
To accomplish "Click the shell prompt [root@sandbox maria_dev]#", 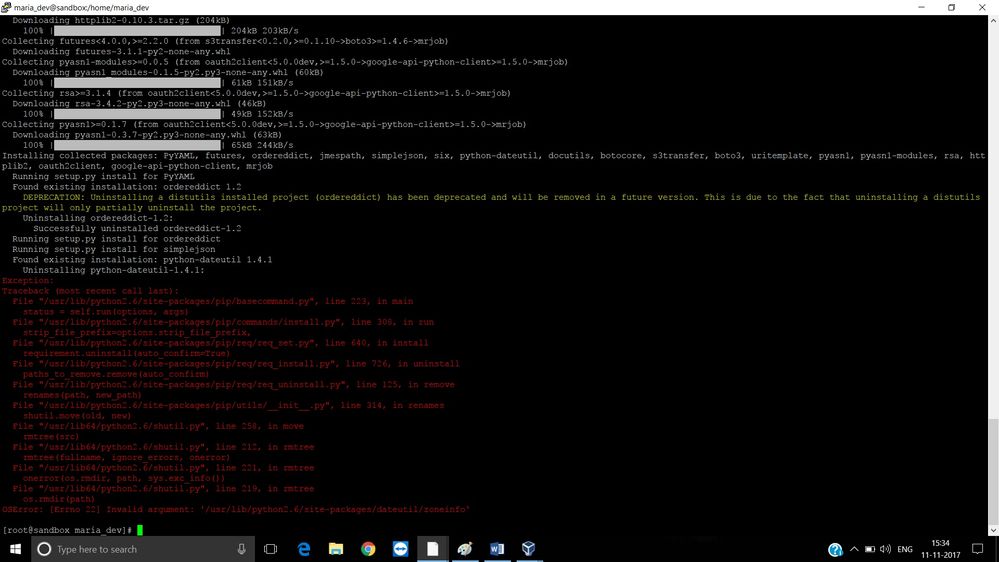I will click(67, 530).
